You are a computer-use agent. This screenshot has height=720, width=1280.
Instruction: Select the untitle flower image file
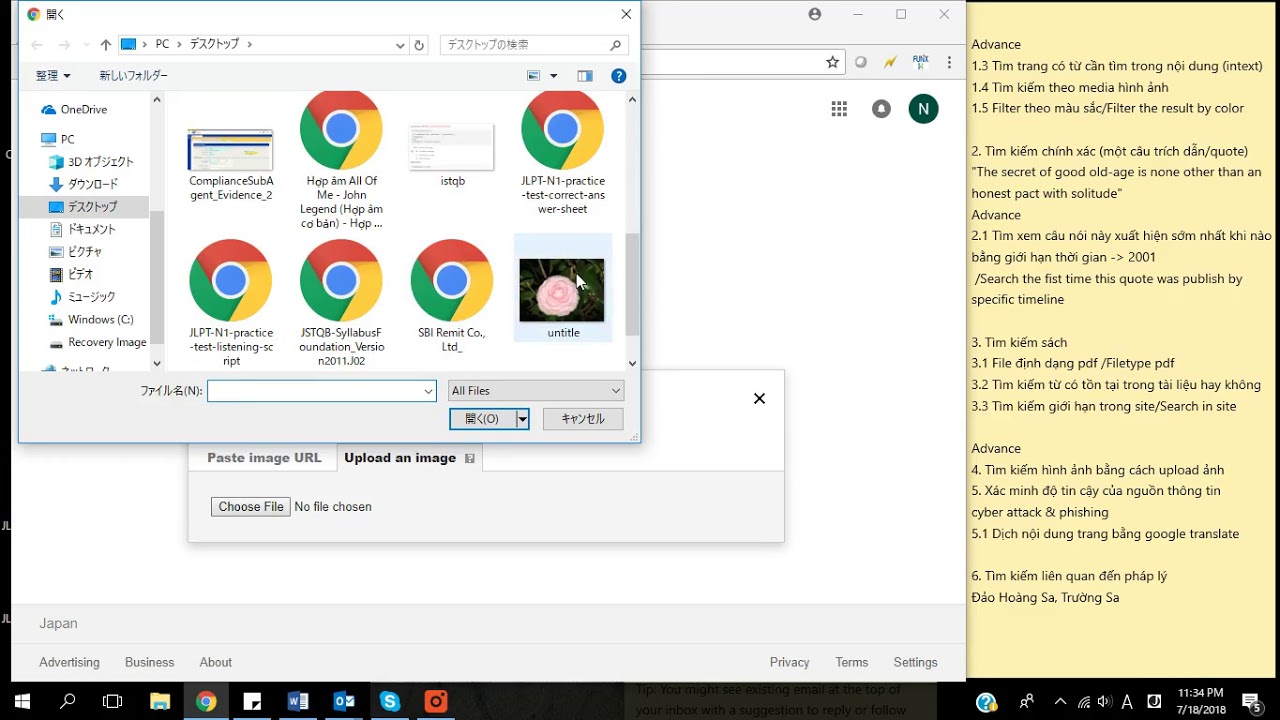562,290
